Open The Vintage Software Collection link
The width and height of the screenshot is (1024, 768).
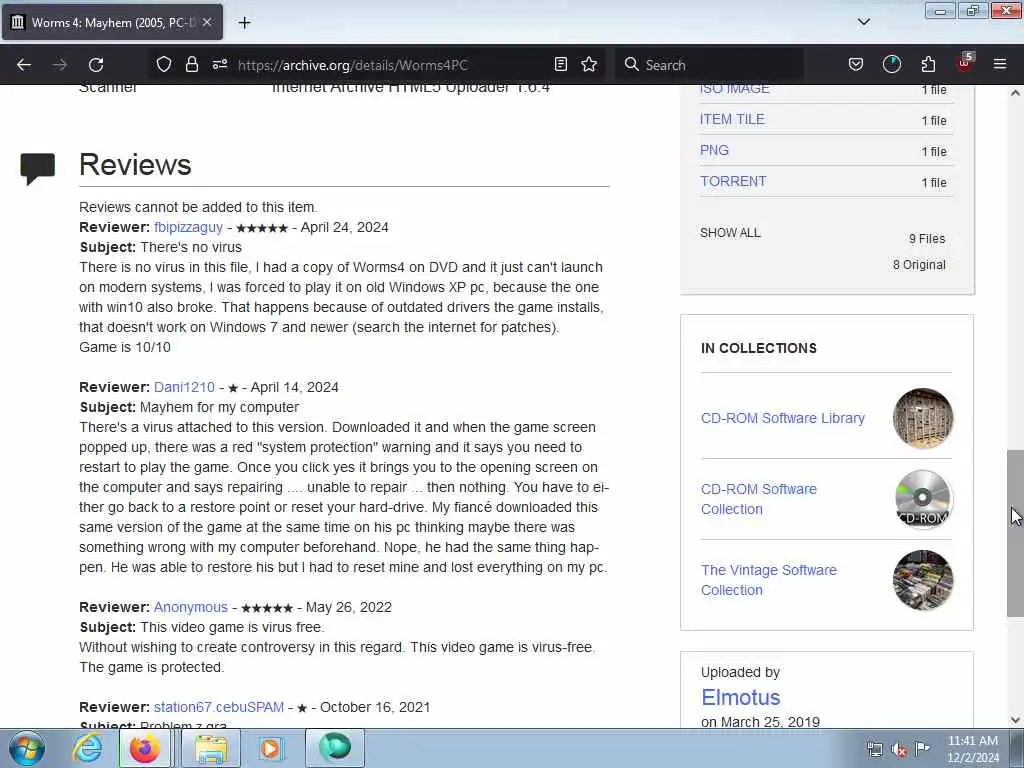pyautogui.click(x=769, y=580)
